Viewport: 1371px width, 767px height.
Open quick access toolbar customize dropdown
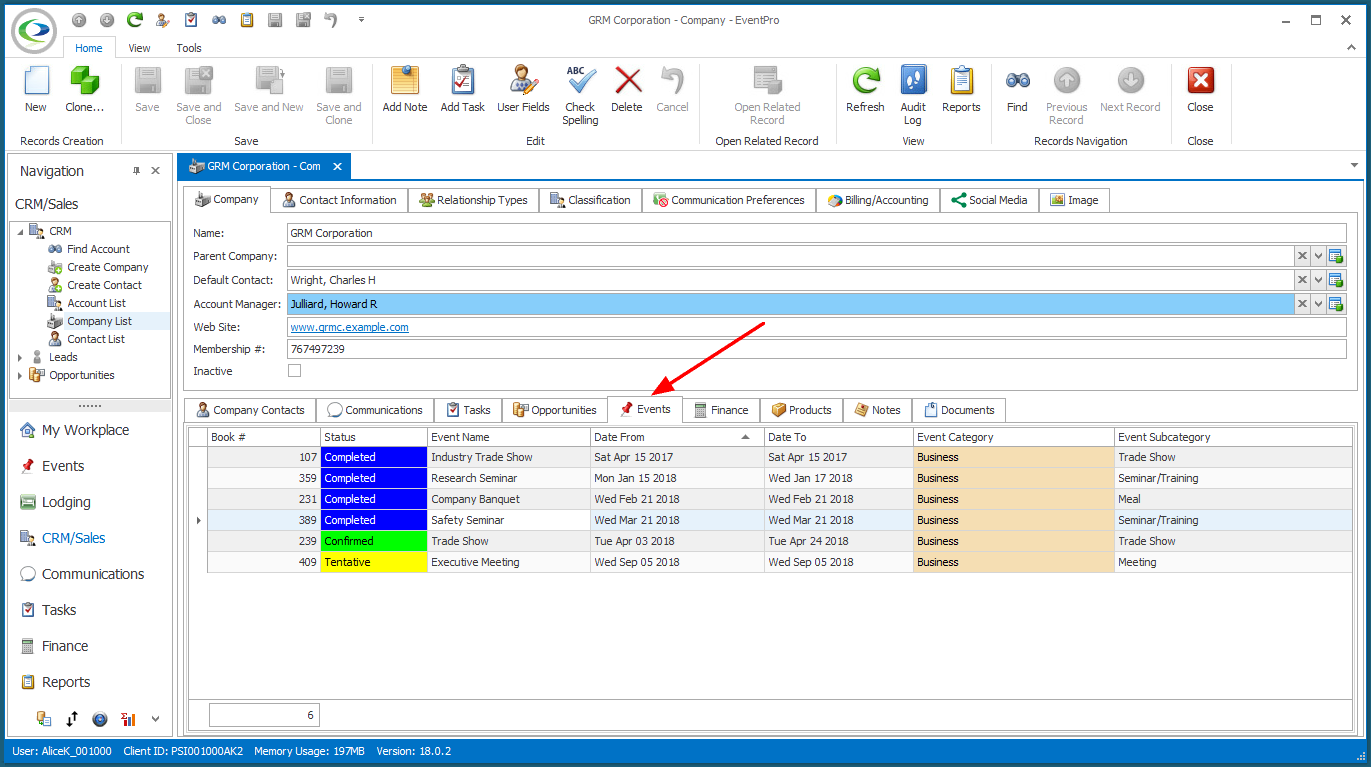(361, 19)
